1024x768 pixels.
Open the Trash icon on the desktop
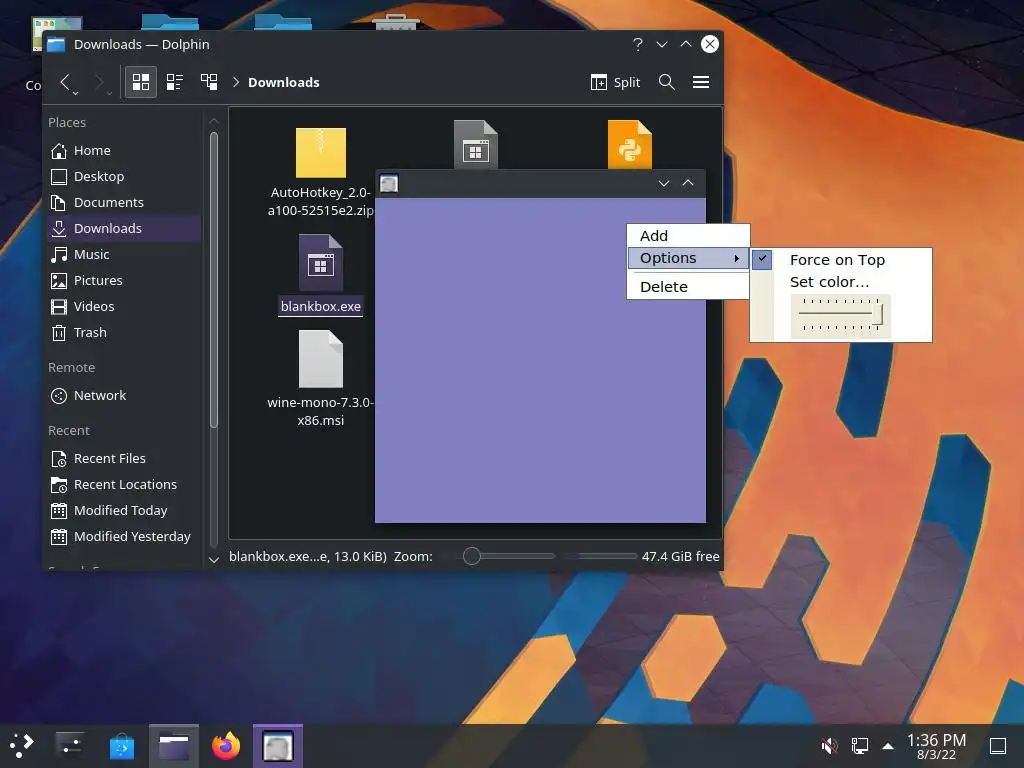[x=396, y=22]
